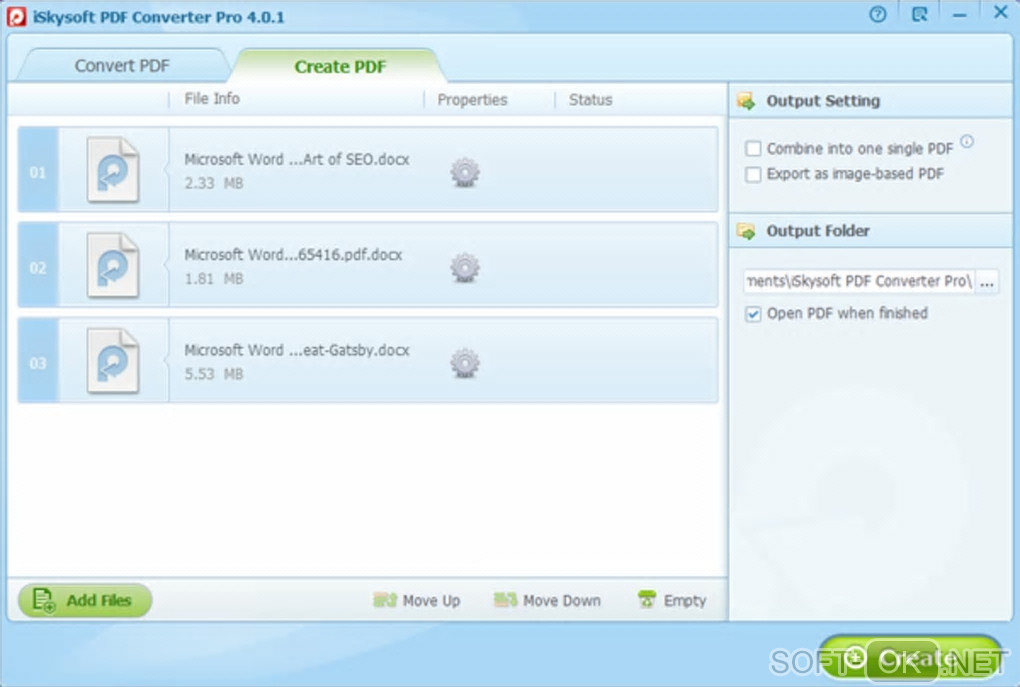Click file thumbnail icon for Art of SEO.docx
The height and width of the screenshot is (687, 1020).
pyautogui.click(x=113, y=170)
